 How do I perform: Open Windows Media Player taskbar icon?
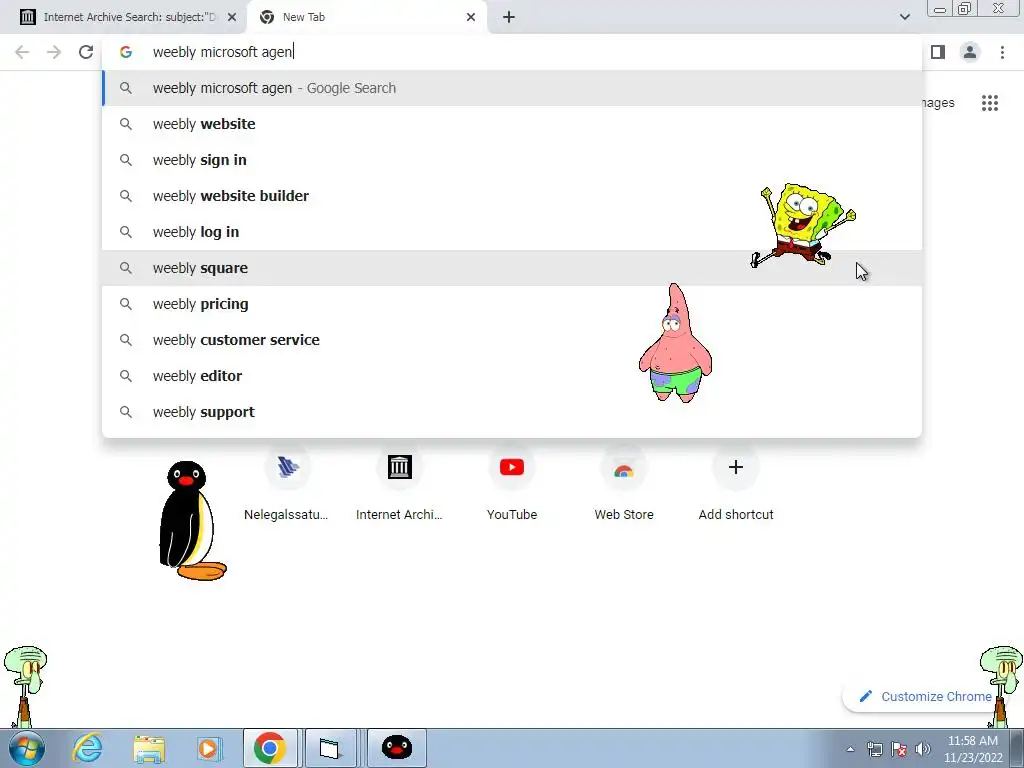pyautogui.click(x=209, y=748)
